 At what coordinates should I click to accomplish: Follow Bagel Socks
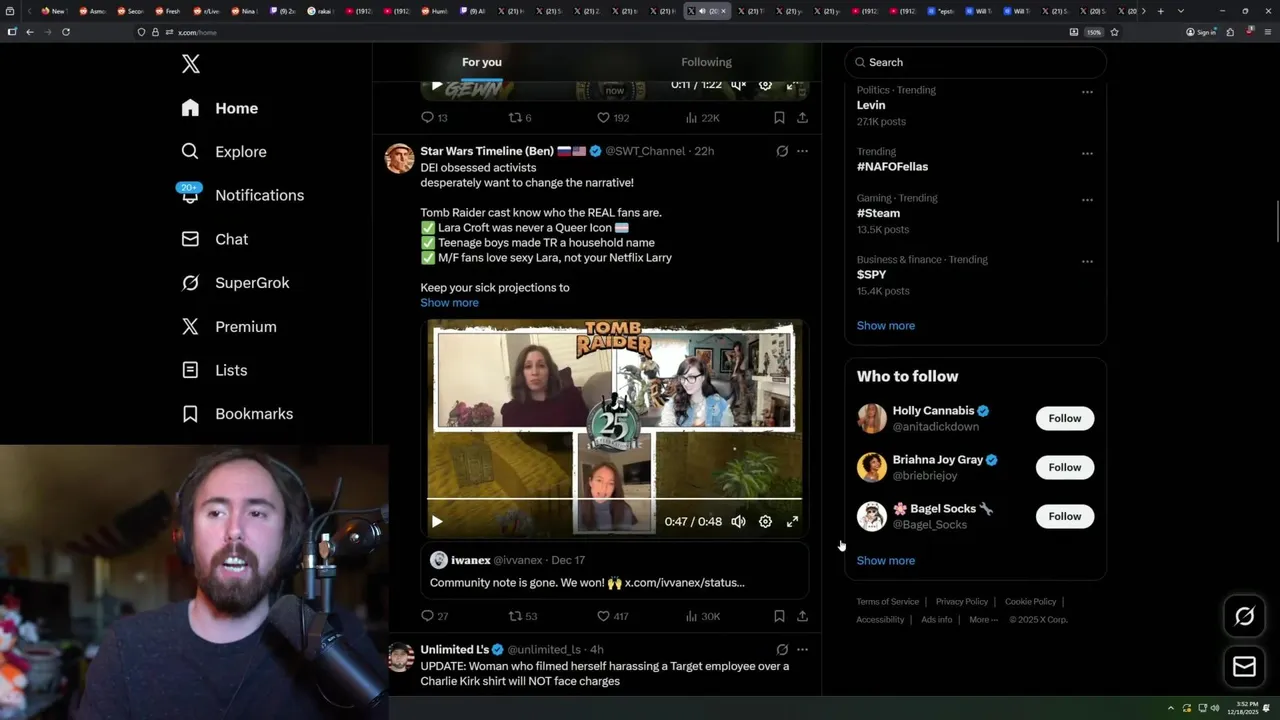click(x=1065, y=516)
